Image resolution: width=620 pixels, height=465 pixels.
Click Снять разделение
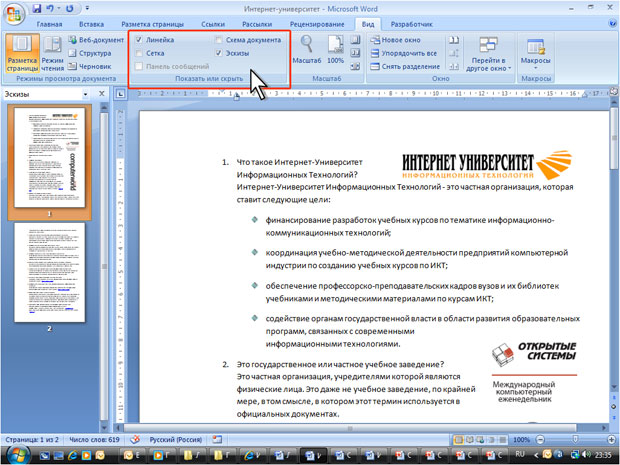[x=405, y=66]
